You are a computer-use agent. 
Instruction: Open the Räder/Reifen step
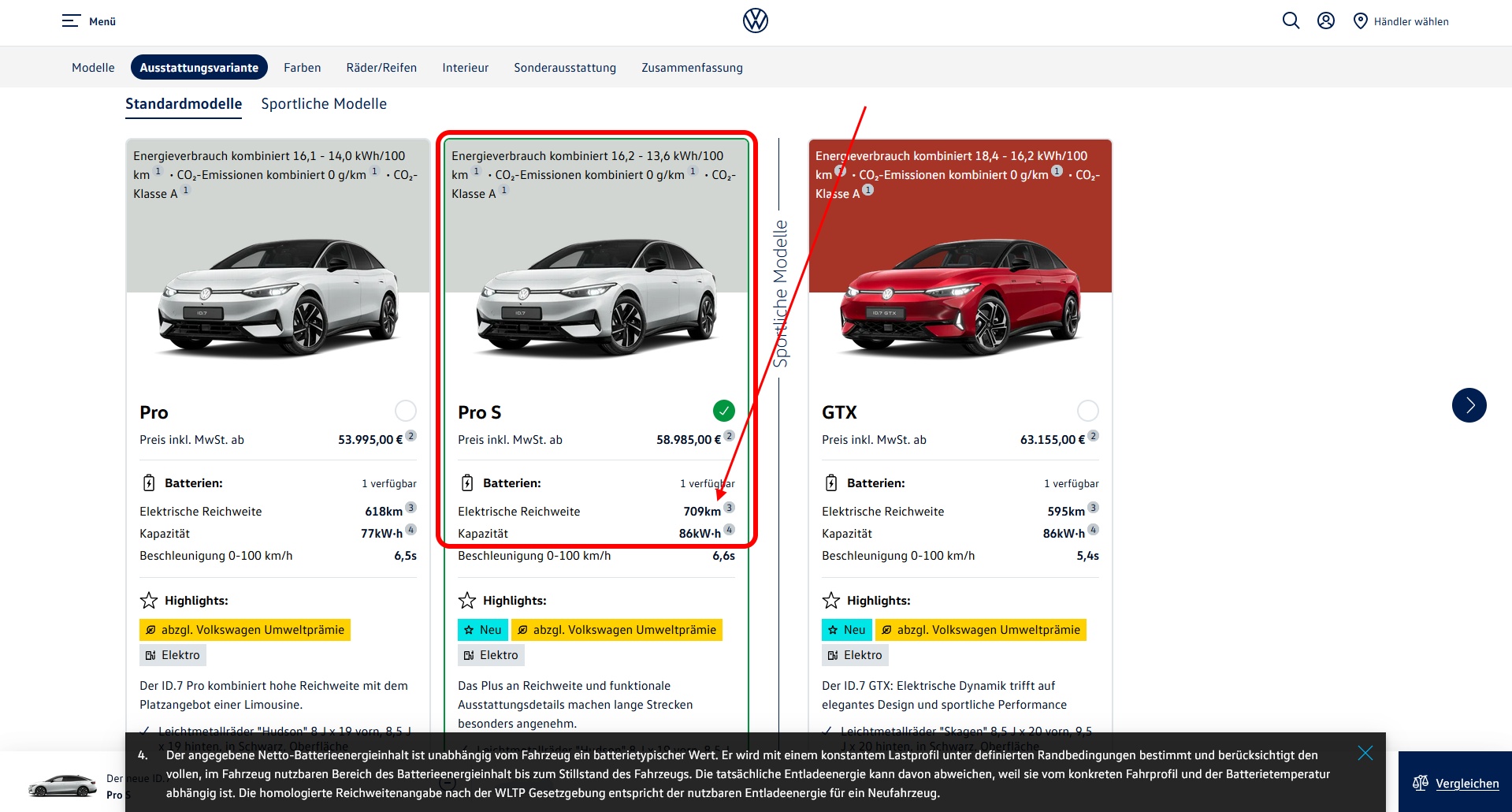[x=381, y=68]
